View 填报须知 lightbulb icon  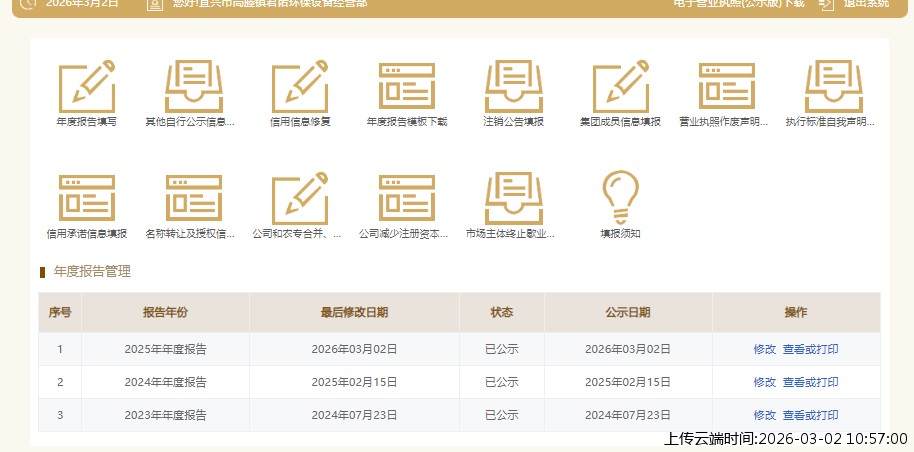(x=620, y=197)
